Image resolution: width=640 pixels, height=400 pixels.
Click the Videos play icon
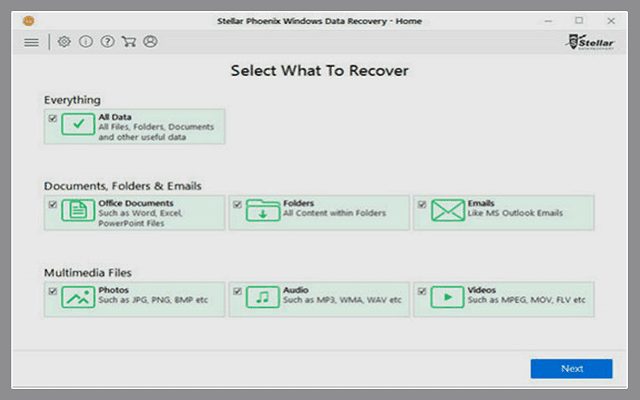point(447,297)
